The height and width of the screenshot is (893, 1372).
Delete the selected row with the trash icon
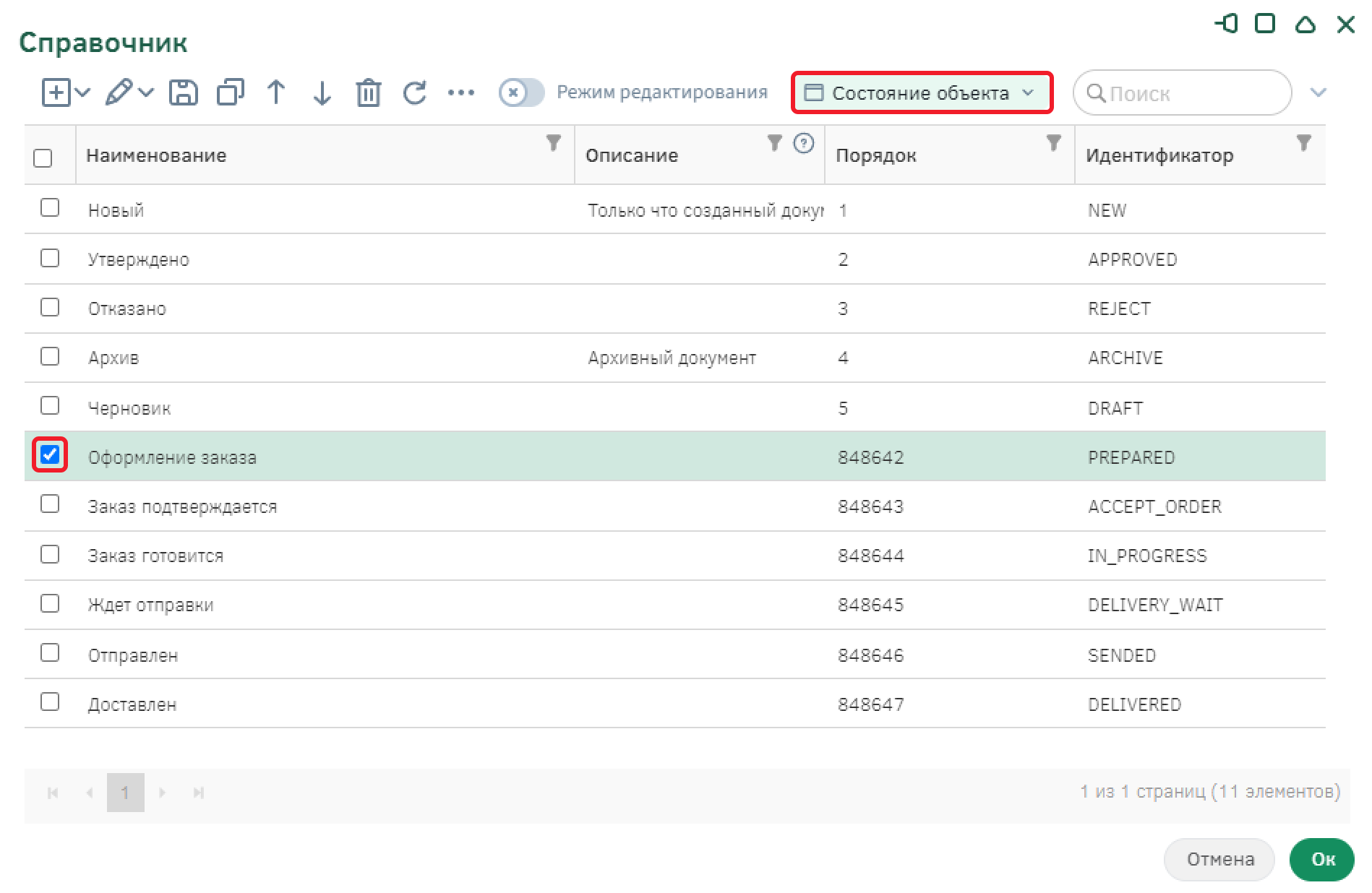pyautogui.click(x=368, y=93)
